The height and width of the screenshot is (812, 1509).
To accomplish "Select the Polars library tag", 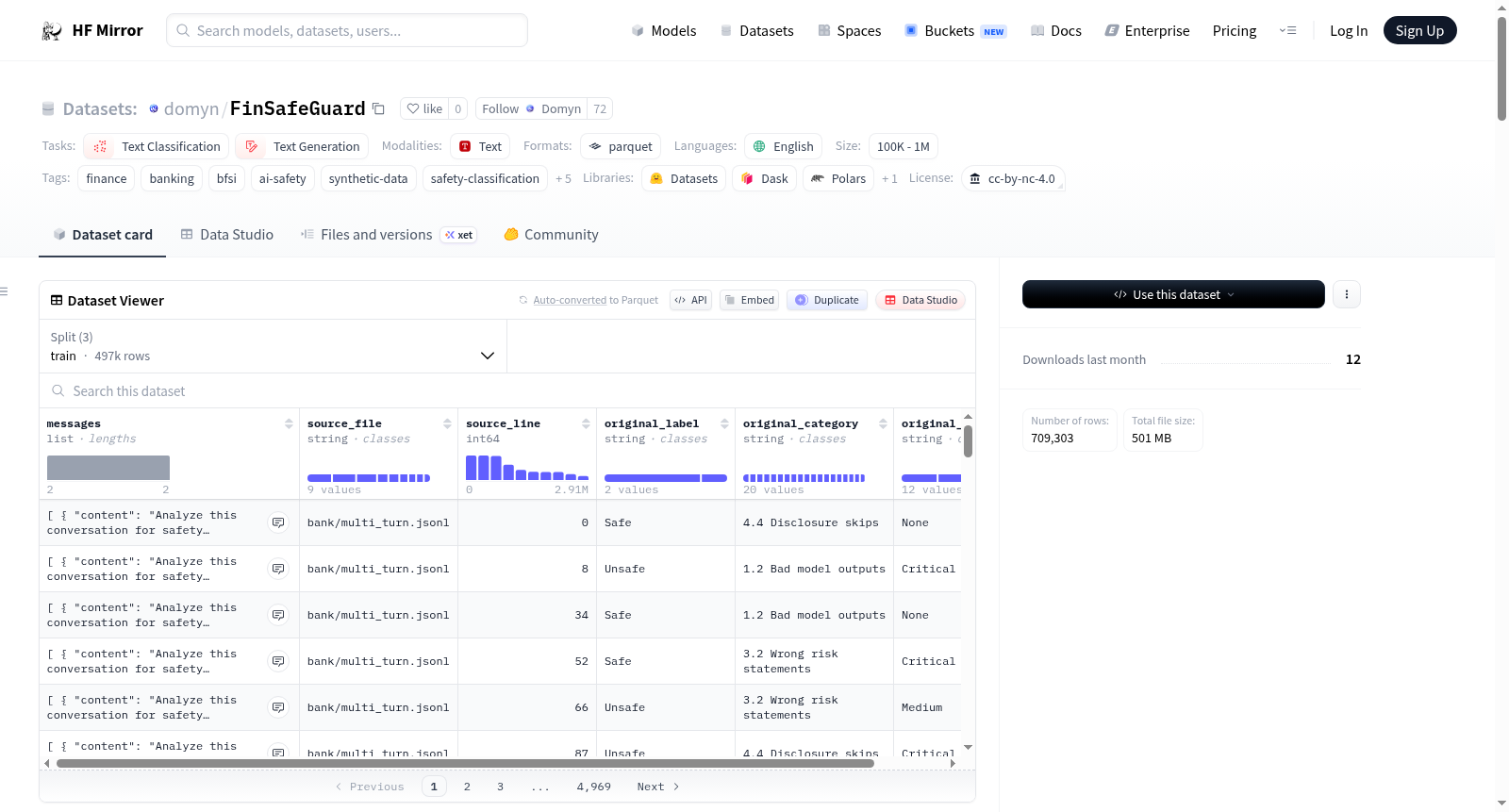I will (838, 178).
